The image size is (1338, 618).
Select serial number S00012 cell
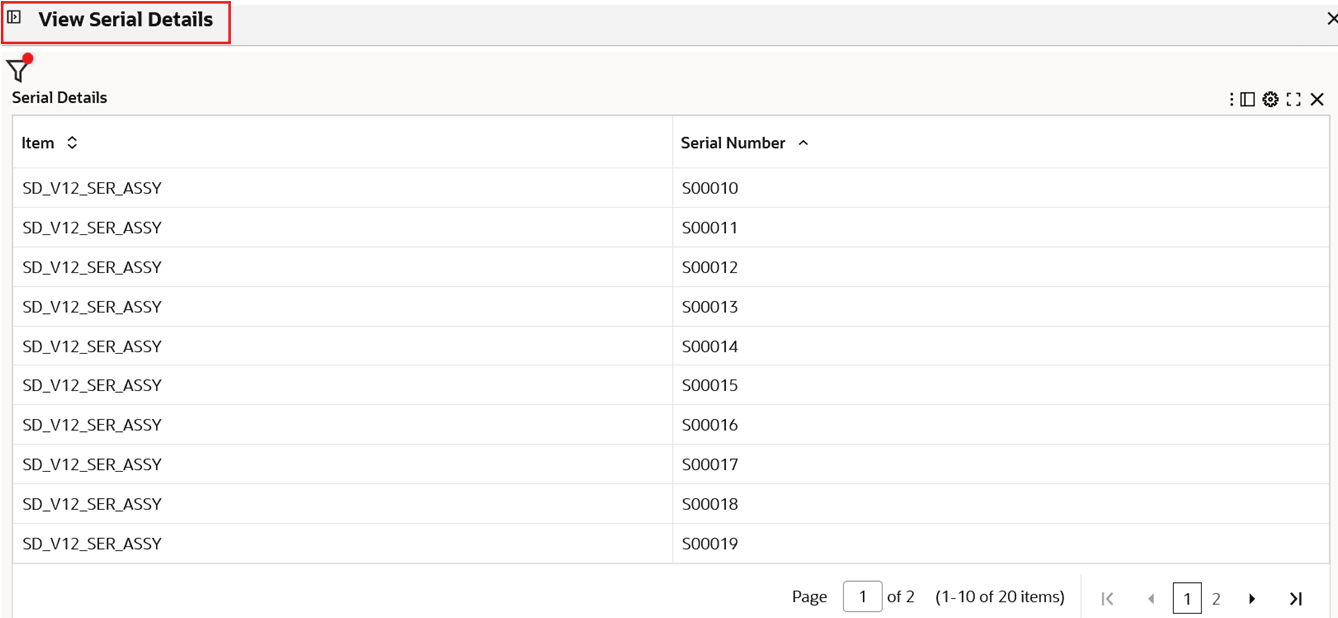[1001, 267]
